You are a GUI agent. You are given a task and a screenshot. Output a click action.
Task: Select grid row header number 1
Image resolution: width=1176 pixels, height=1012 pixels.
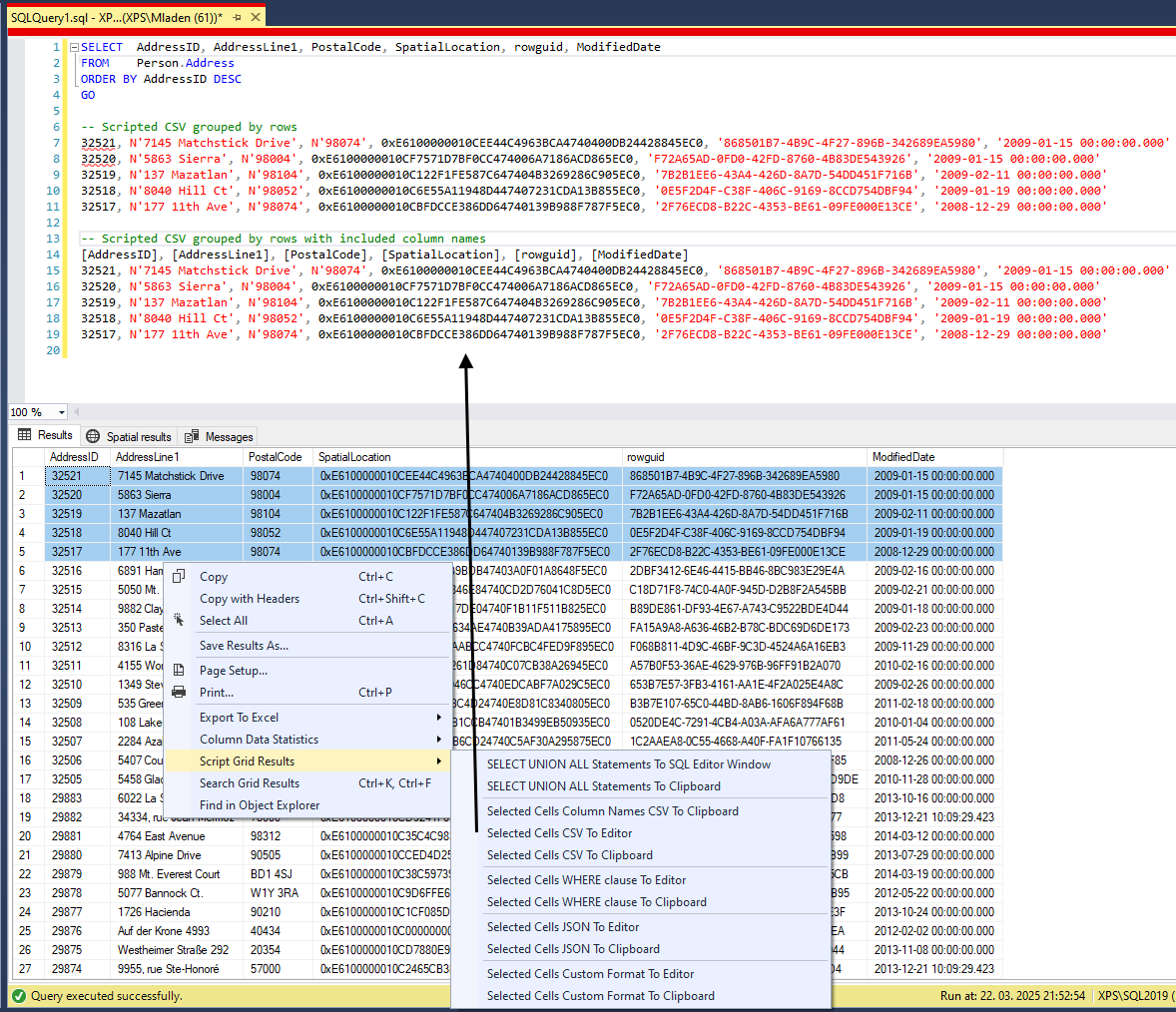[x=28, y=476]
